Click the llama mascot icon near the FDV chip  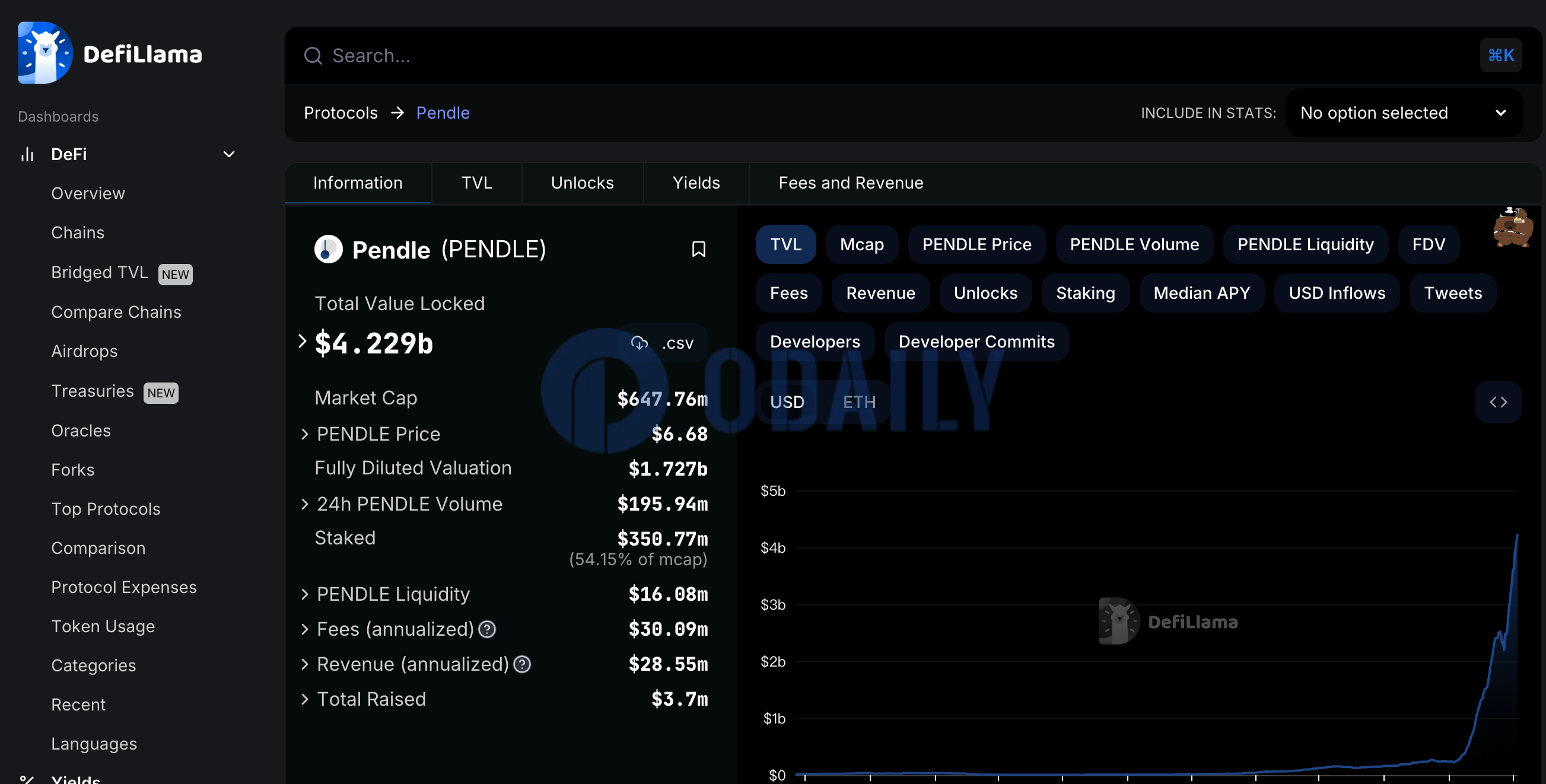pos(1513,227)
